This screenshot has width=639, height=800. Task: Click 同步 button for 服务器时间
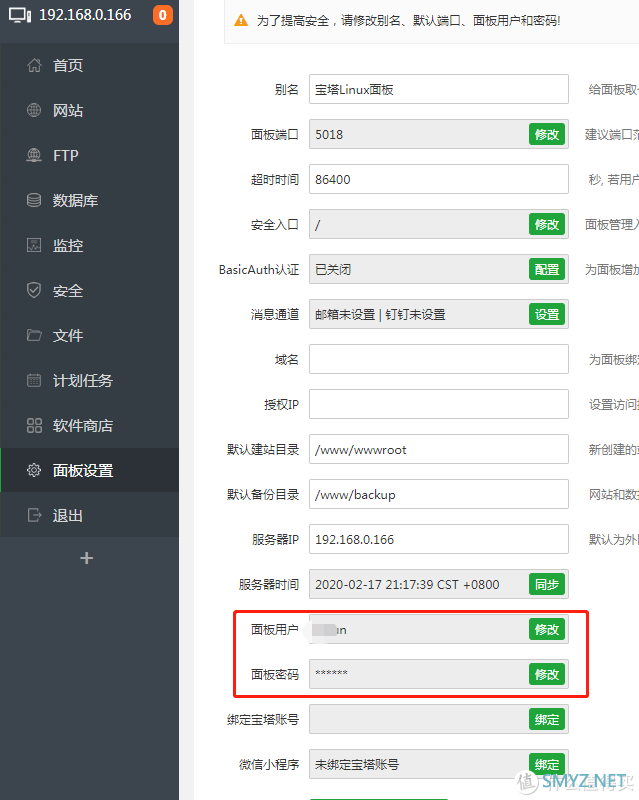click(x=547, y=585)
